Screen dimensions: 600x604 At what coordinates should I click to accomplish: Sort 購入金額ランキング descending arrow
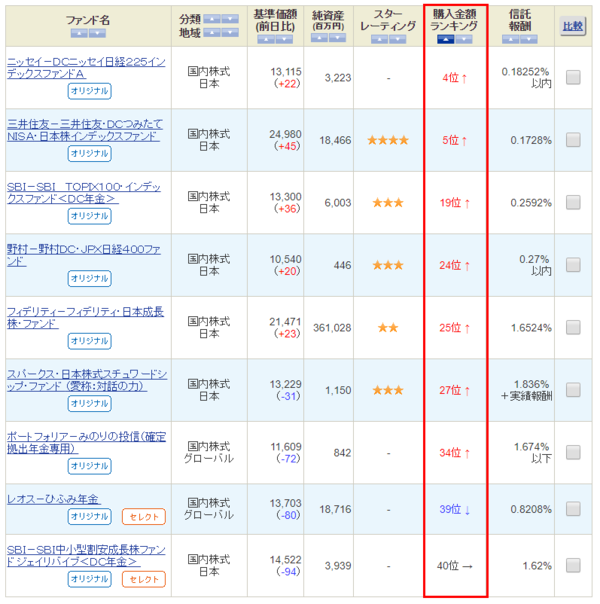(x=464, y=39)
